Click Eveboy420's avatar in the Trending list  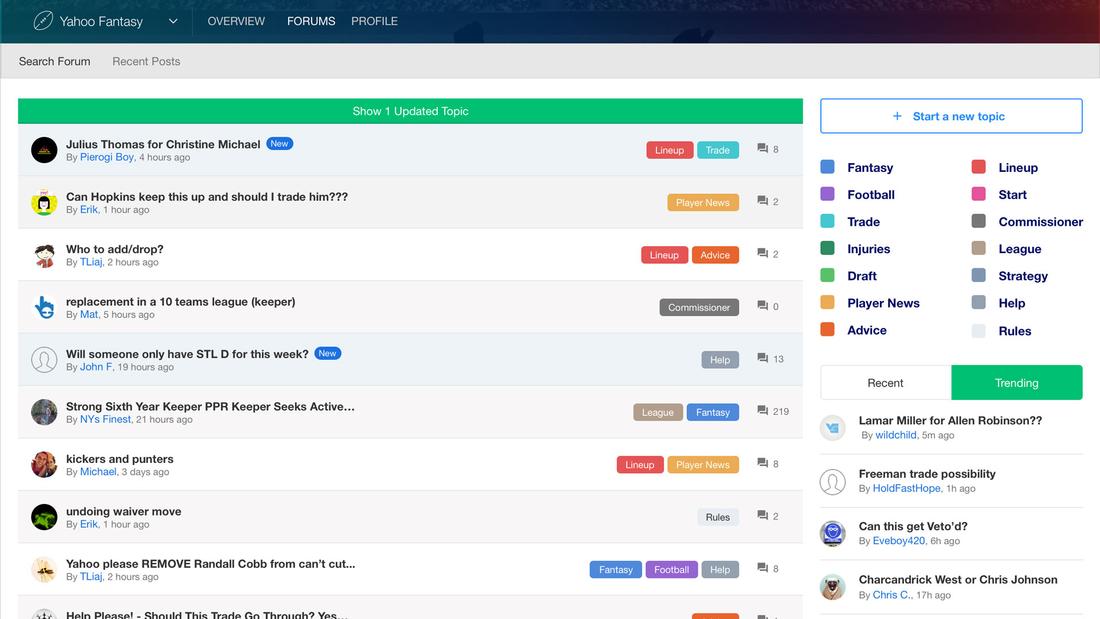click(x=833, y=533)
